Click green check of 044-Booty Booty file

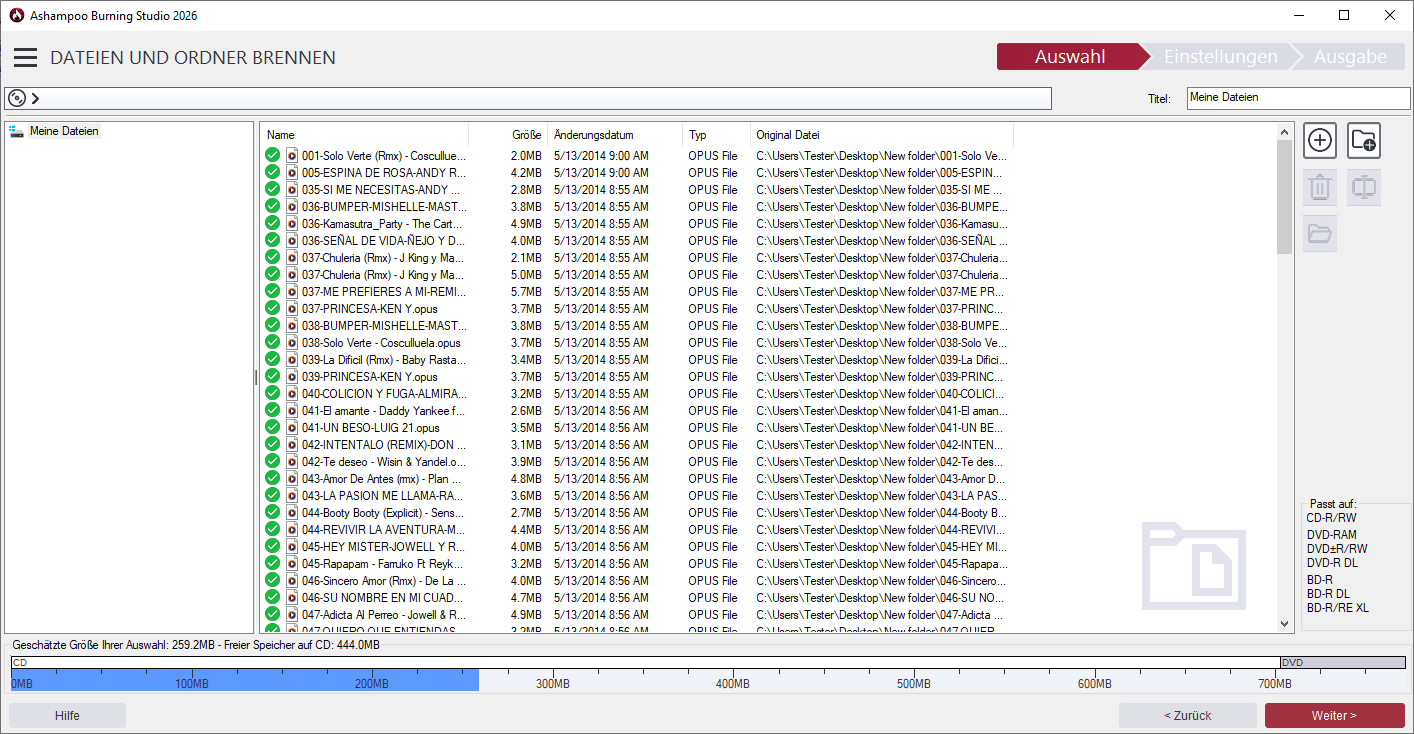[272, 513]
